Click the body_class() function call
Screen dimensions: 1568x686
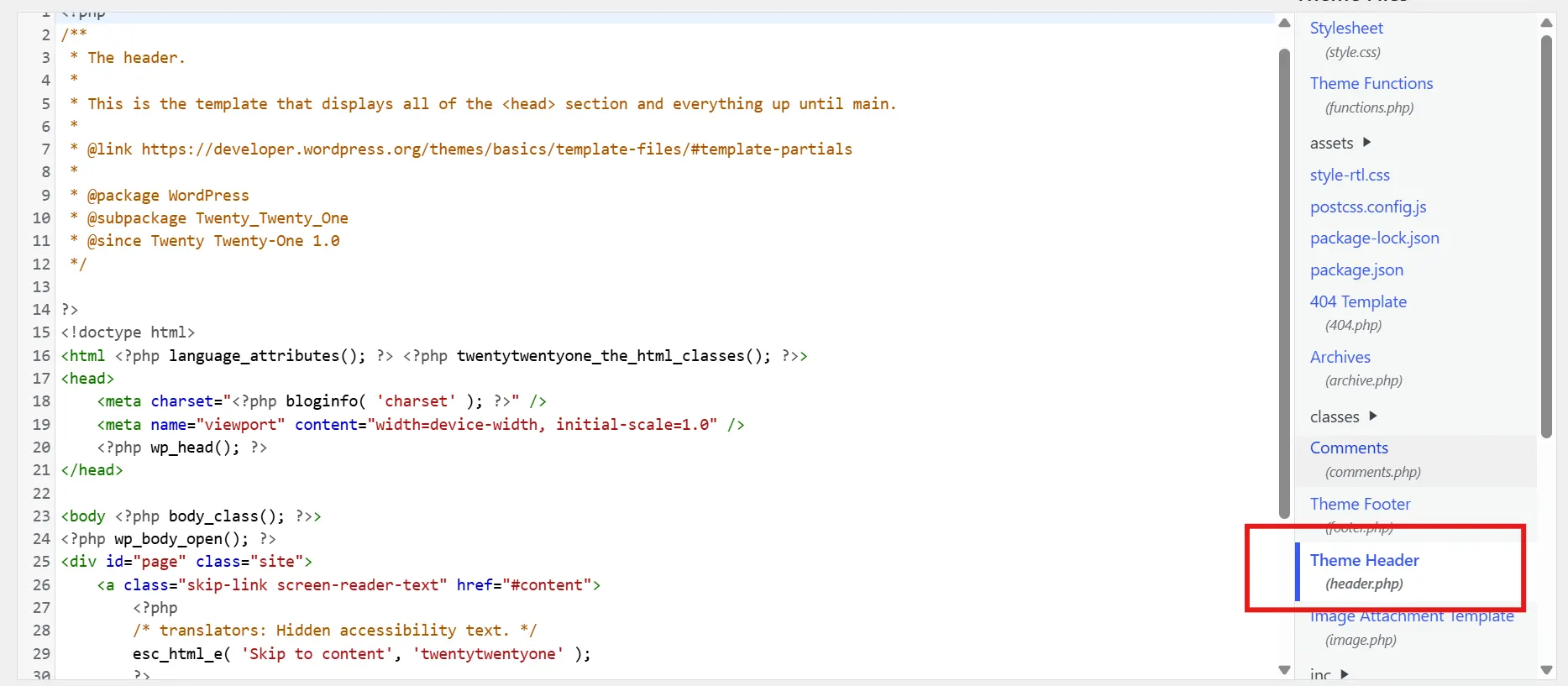pos(227,516)
